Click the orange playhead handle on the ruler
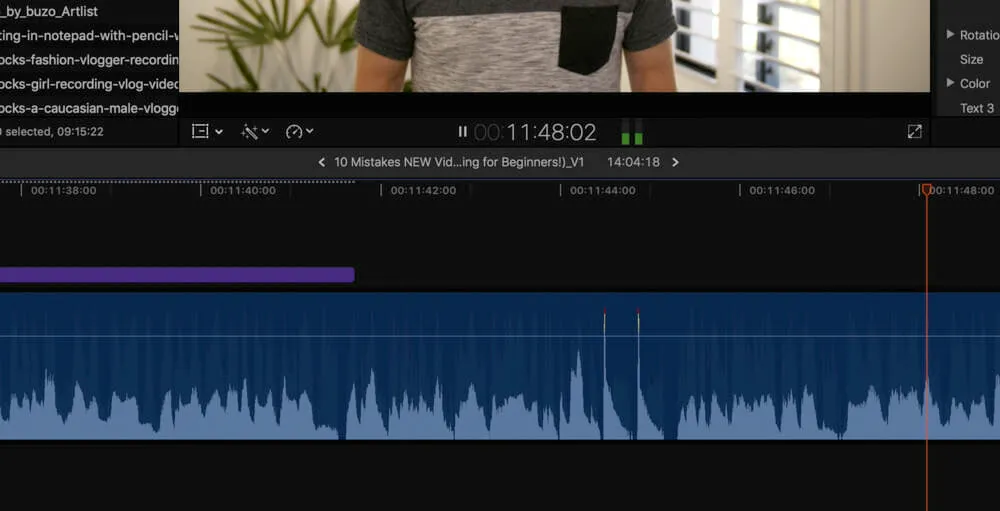1000x511 pixels. [927, 189]
